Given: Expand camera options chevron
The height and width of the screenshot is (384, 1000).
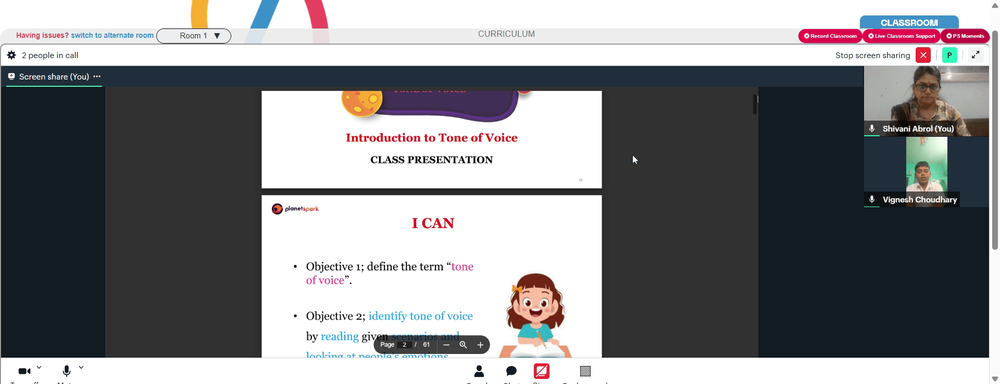Looking at the screenshot, I should coord(39,367).
